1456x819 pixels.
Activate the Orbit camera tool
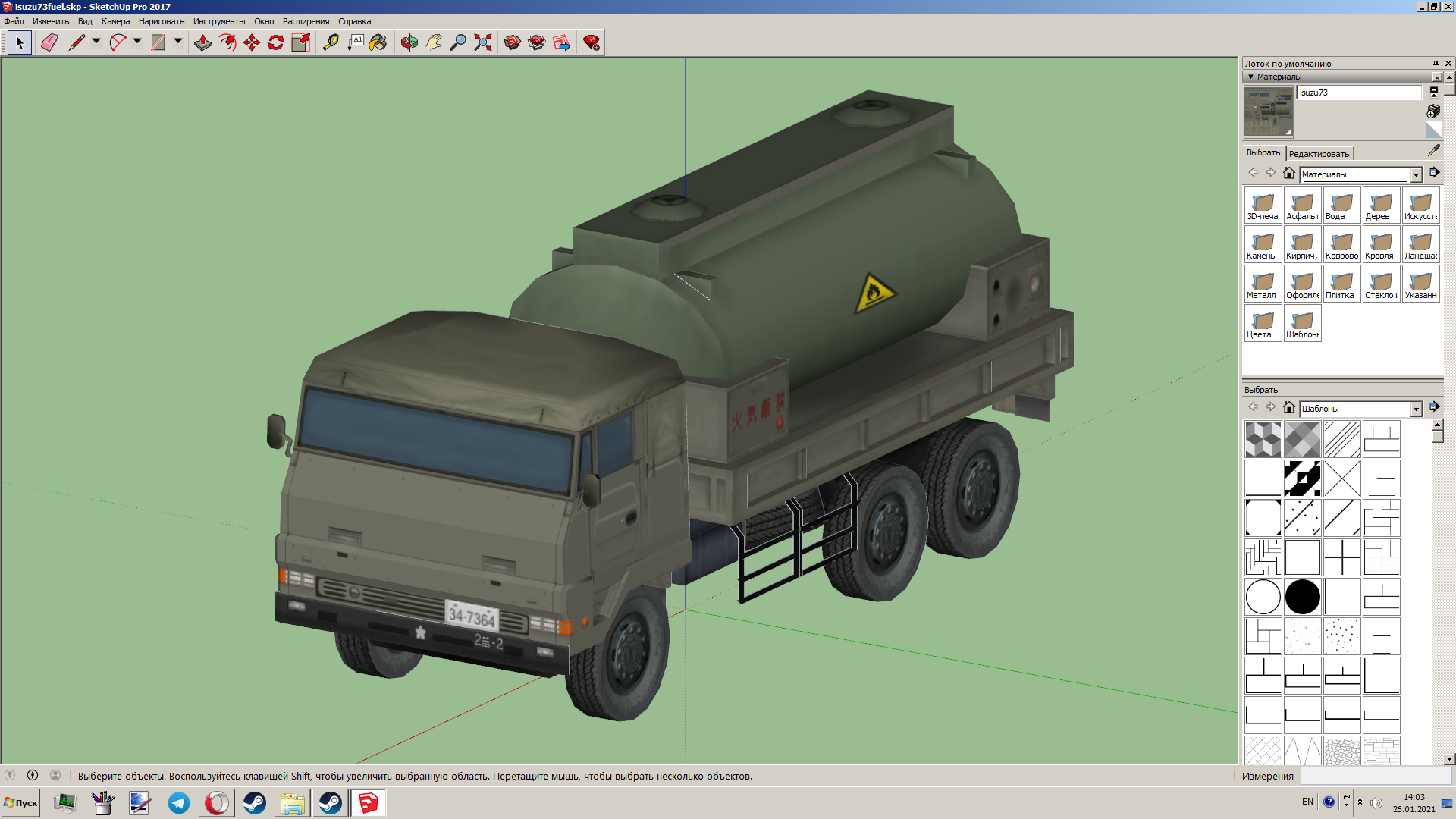point(409,42)
